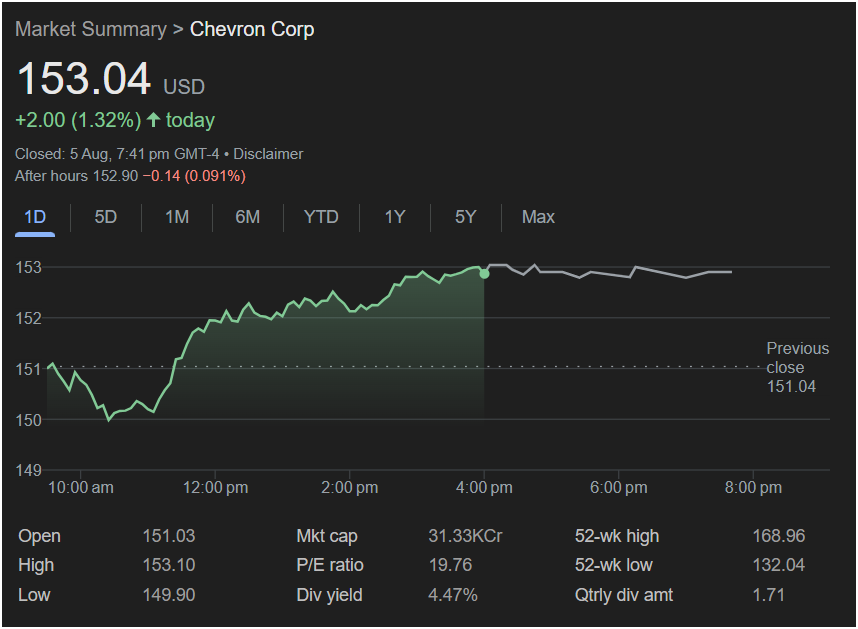Image resolution: width=858 pixels, height=629 pixels.
Task: Click the after hours 152.90 price
Action: [115, 176]
